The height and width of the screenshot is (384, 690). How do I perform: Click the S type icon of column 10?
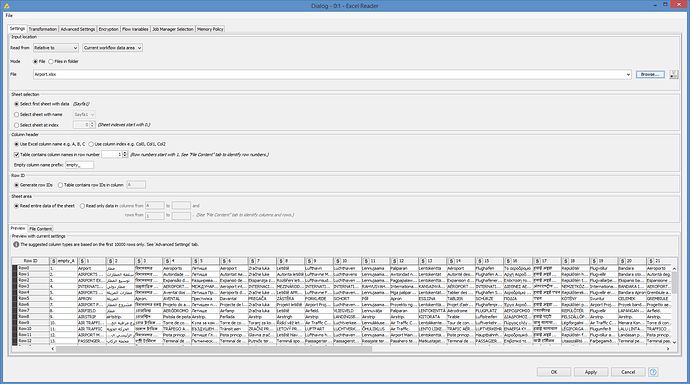click(338, 261)
